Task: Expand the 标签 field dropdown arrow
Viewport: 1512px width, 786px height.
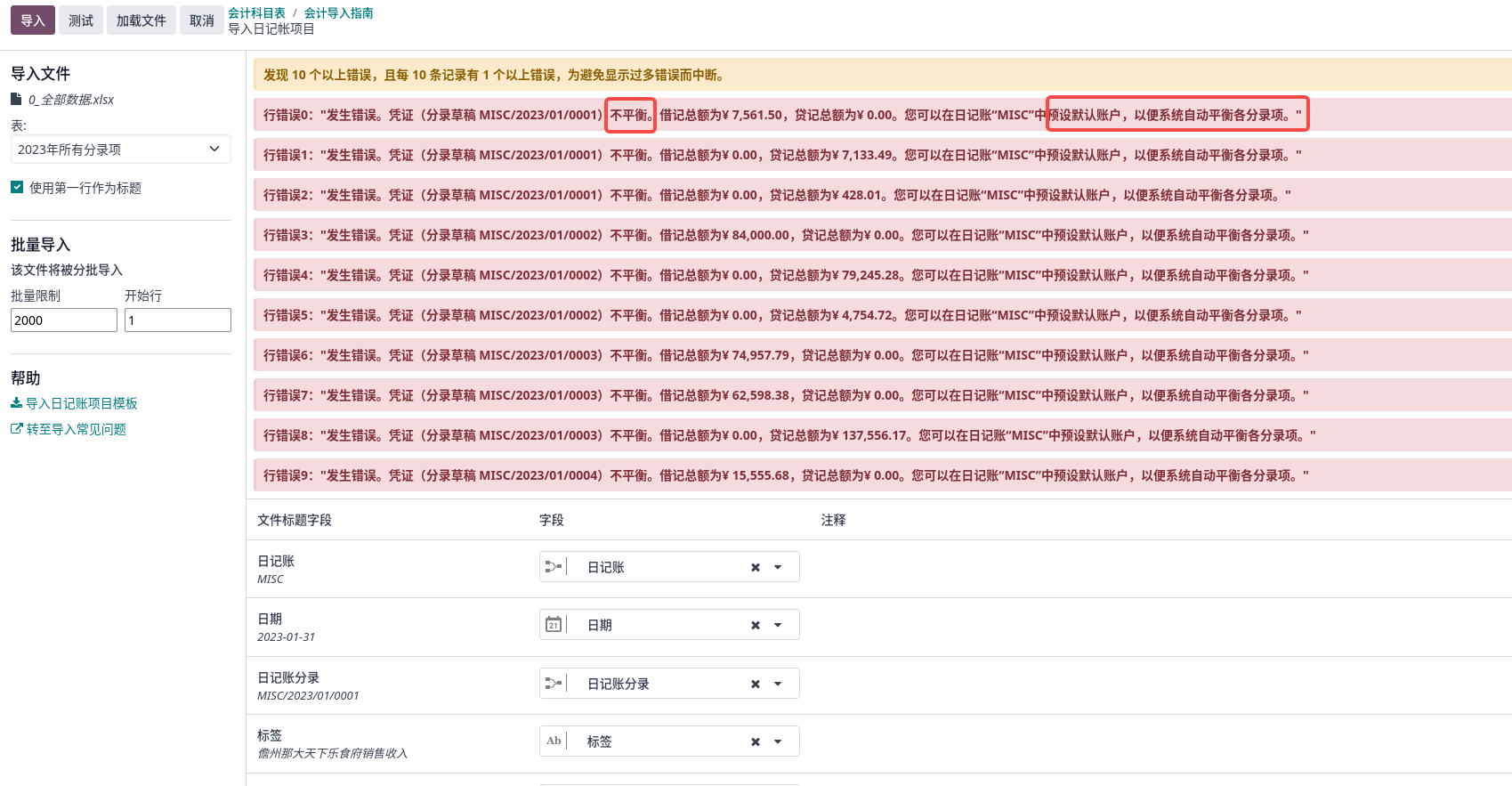Action: tap(778, 741)
